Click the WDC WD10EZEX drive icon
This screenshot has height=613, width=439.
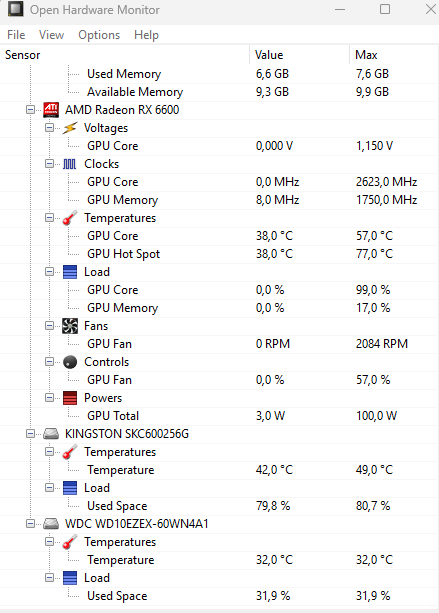pos(51,523)
